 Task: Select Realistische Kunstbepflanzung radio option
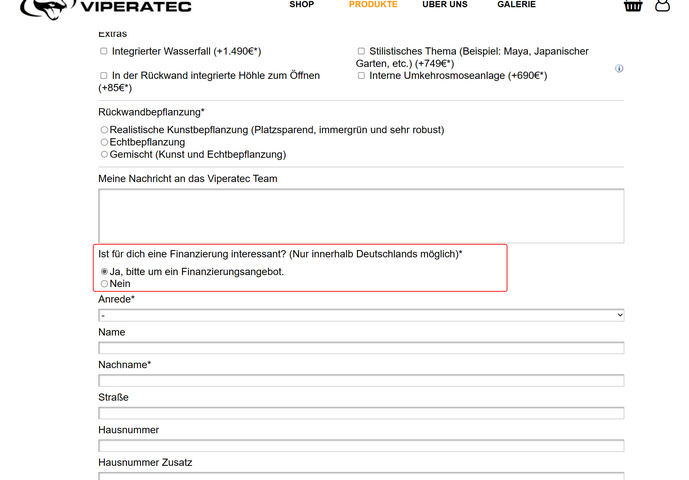click(104, 130)
